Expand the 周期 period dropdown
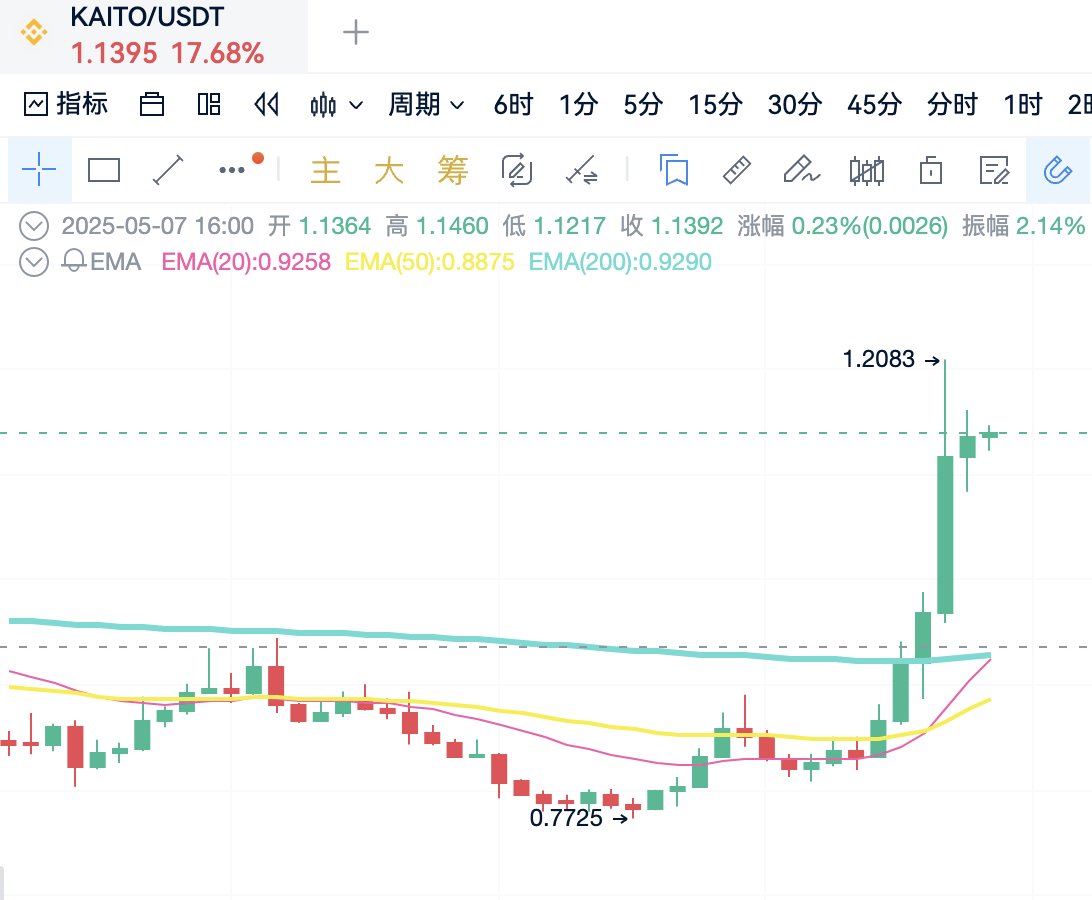This screenshot has height=900, width=1092. pos(426,104)
